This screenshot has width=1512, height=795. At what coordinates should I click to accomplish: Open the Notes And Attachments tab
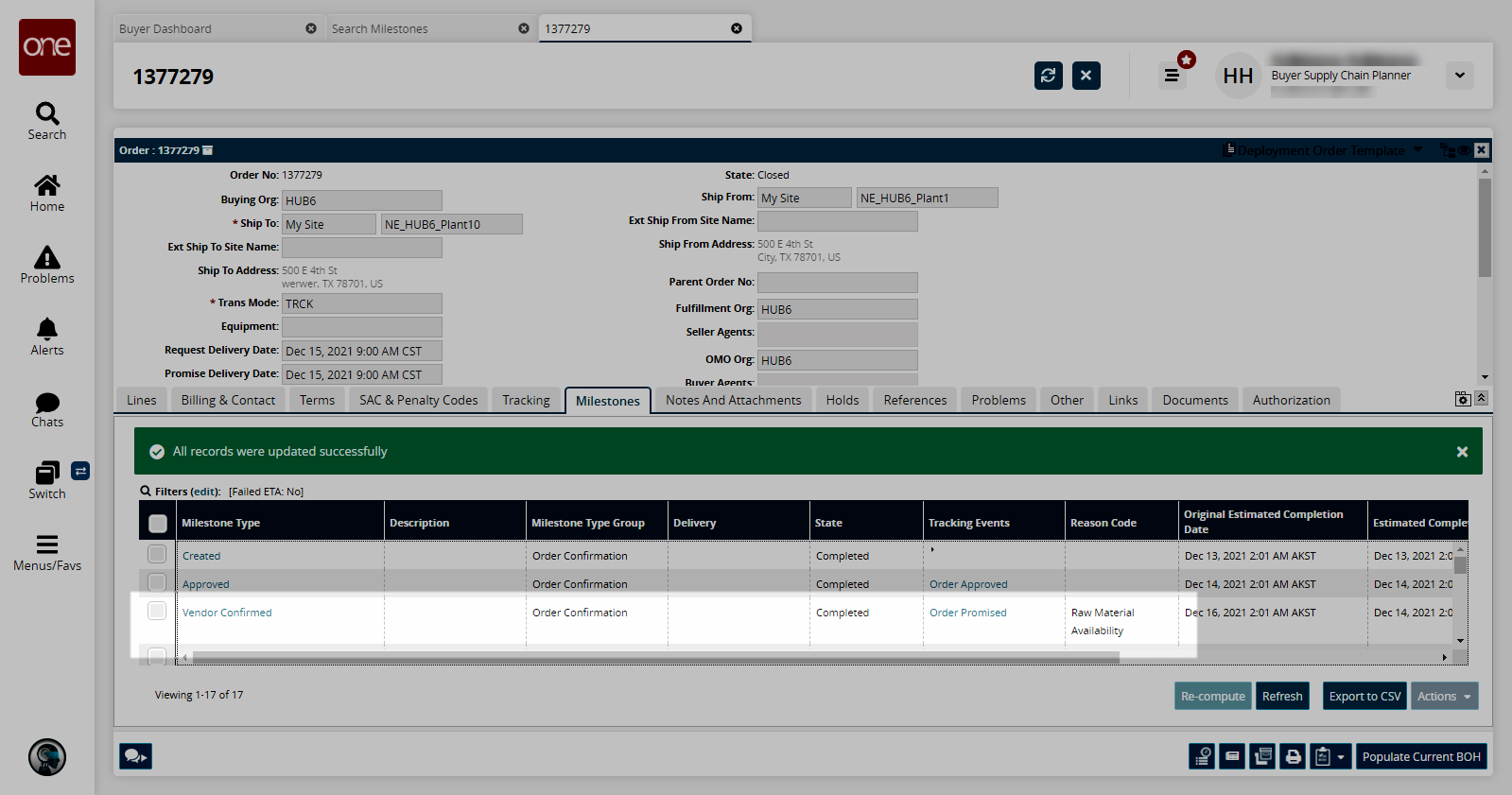pyautogui.click(x=733, y=401)
